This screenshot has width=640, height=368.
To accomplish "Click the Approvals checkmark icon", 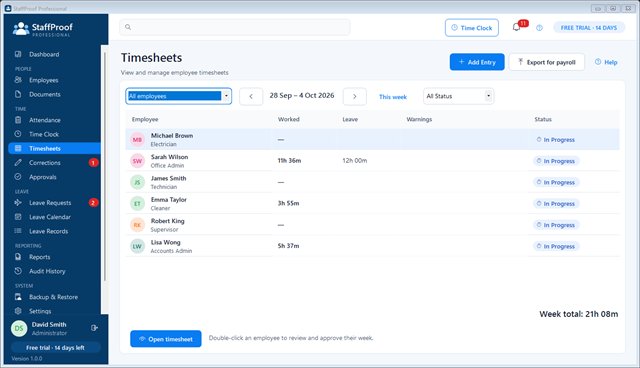I will 18,177.
